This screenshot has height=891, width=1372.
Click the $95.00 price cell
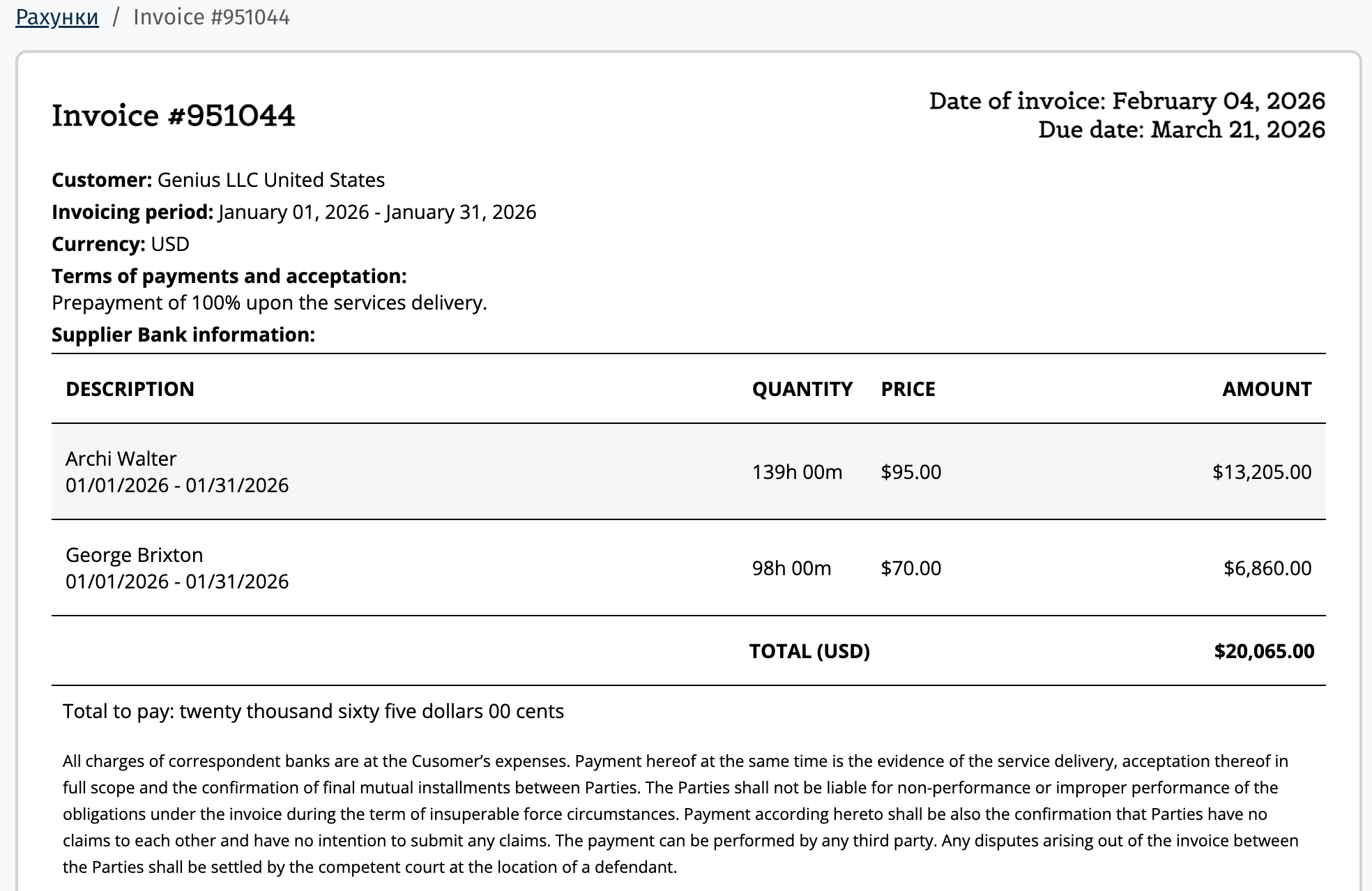[x=910, y=472]
